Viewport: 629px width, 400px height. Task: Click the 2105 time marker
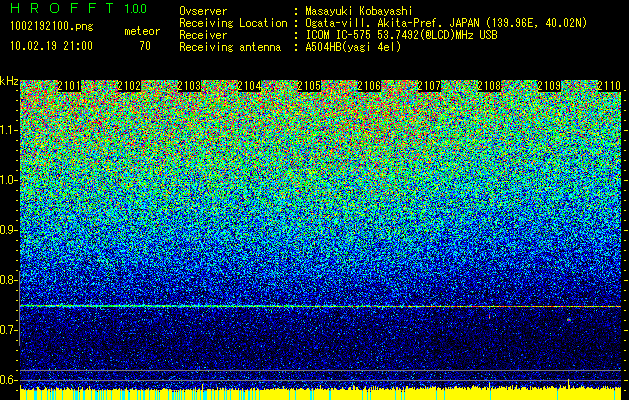(x=309, y=86)
